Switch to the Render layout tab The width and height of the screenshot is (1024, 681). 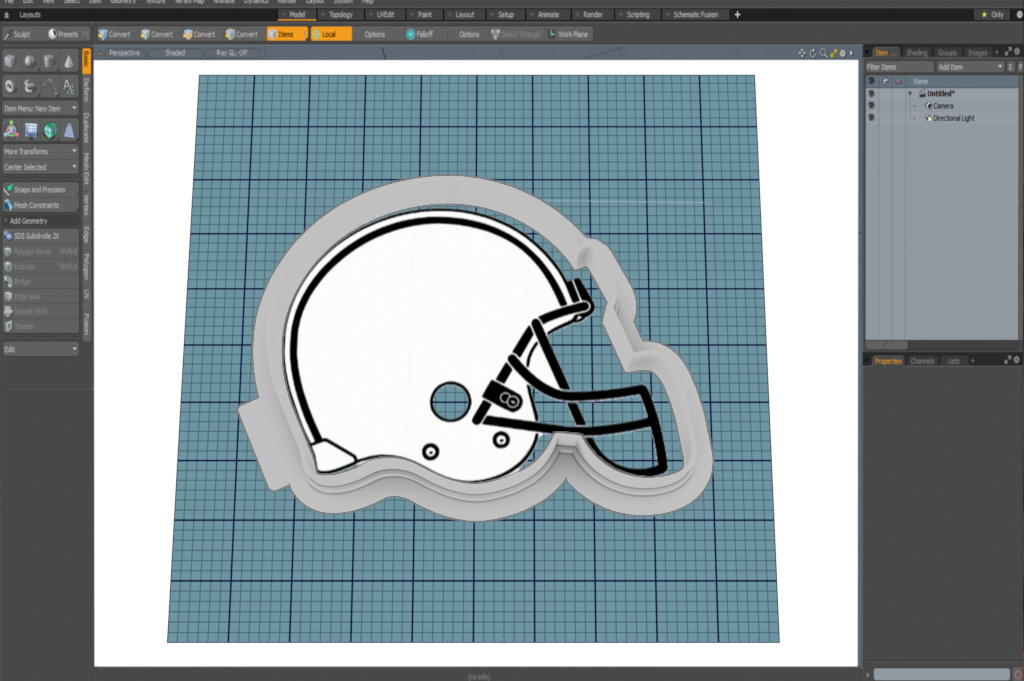point(592,14)
